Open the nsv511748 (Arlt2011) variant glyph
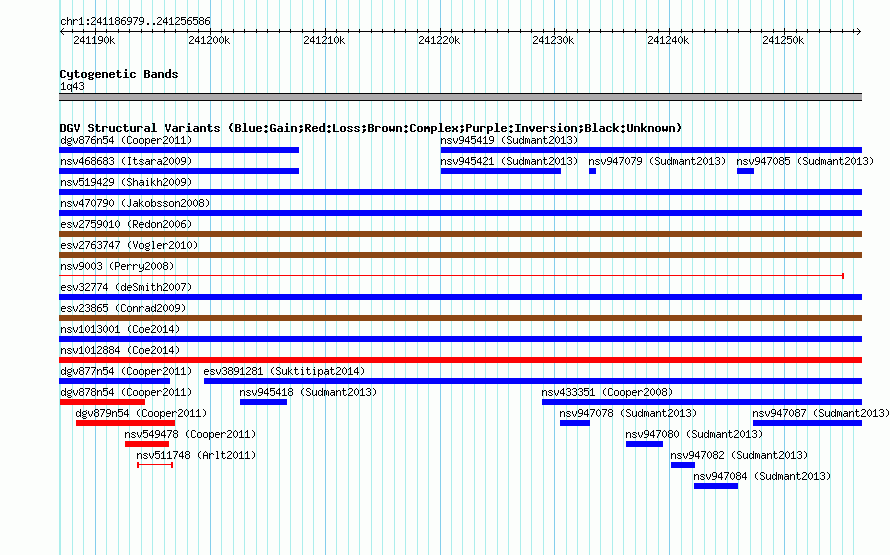 pyautogui.click(x=155, y=465)
